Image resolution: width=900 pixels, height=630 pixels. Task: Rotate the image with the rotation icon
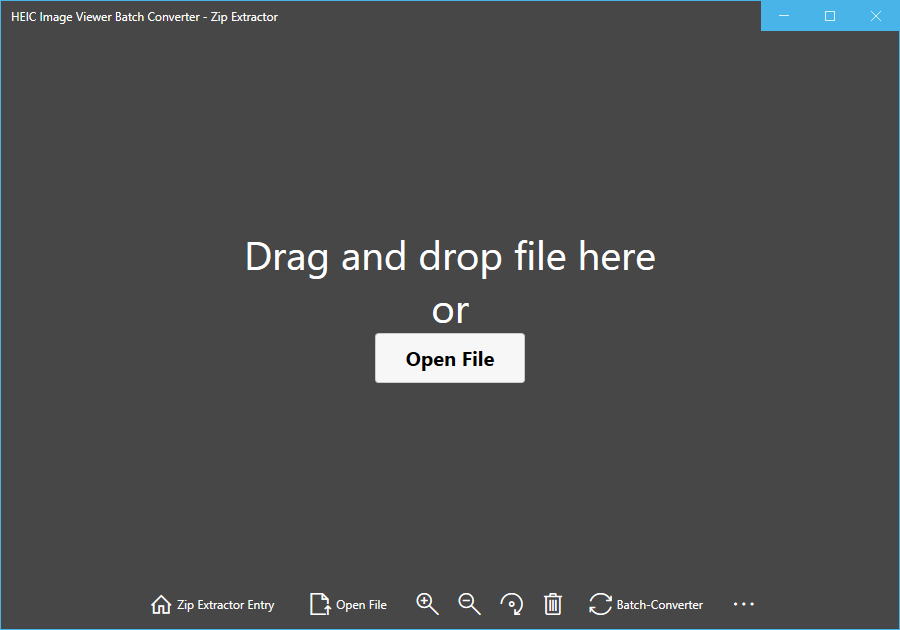(x=511, y=603)
